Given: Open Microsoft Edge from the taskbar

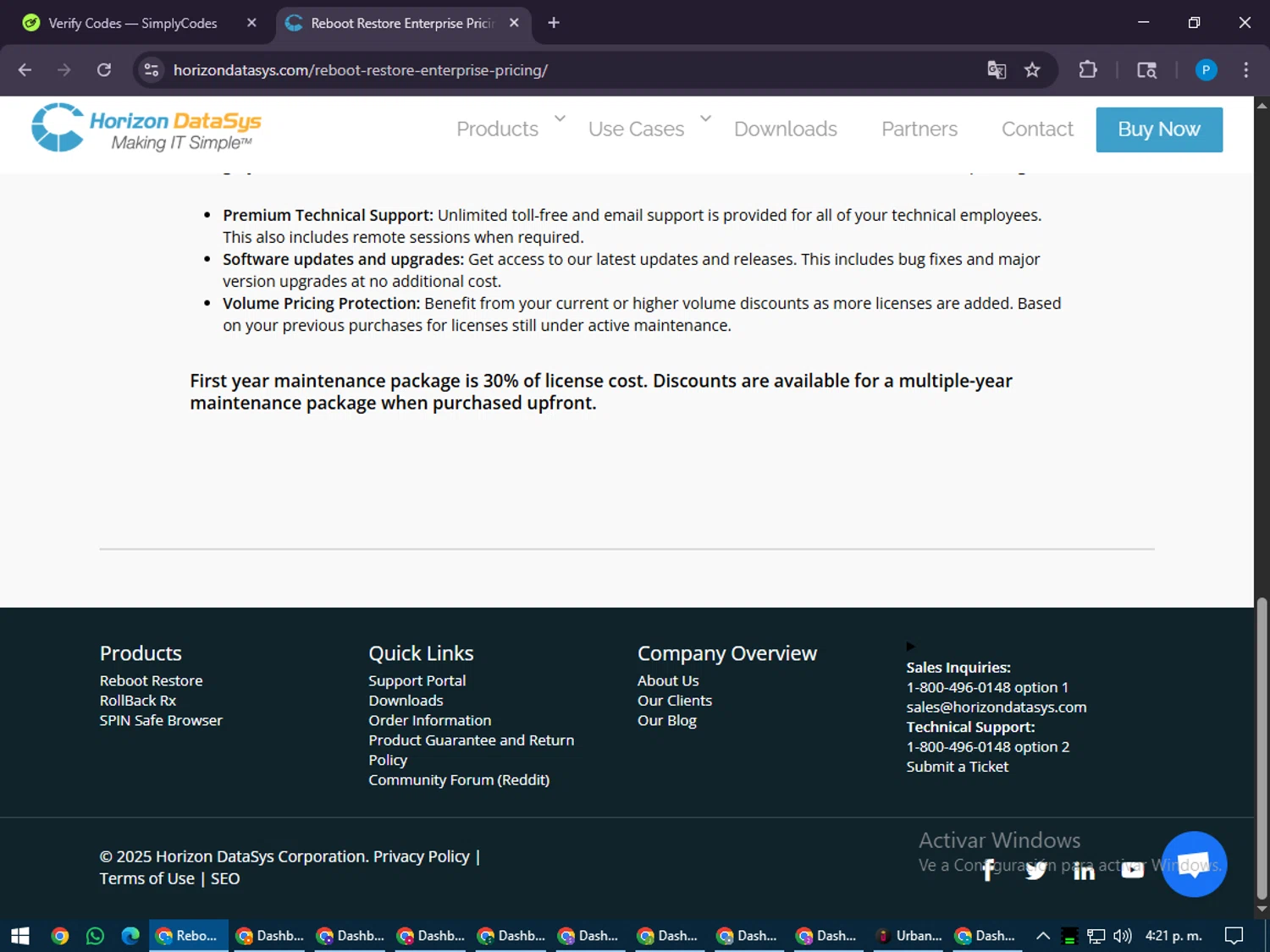Looking at the screenshot, I should (130, 936).
